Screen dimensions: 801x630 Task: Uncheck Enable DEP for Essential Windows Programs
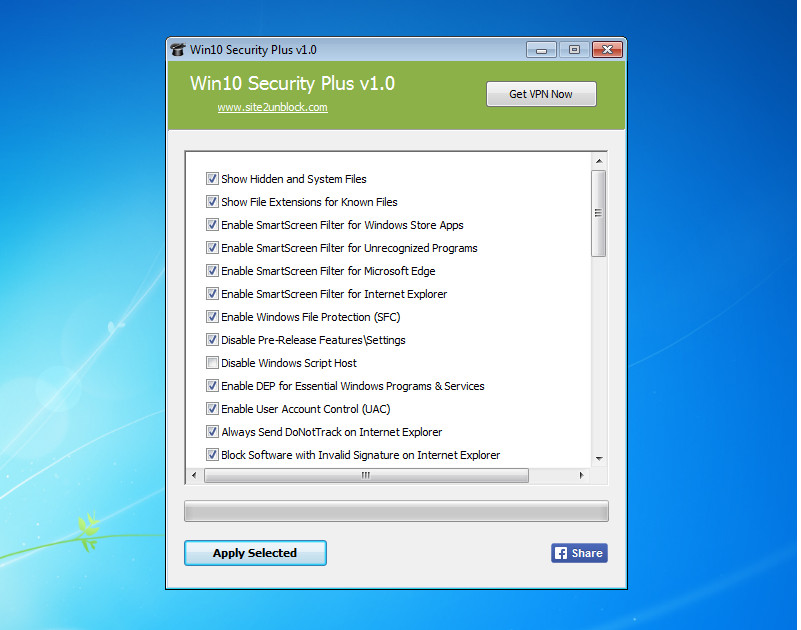tap(212, 385)
